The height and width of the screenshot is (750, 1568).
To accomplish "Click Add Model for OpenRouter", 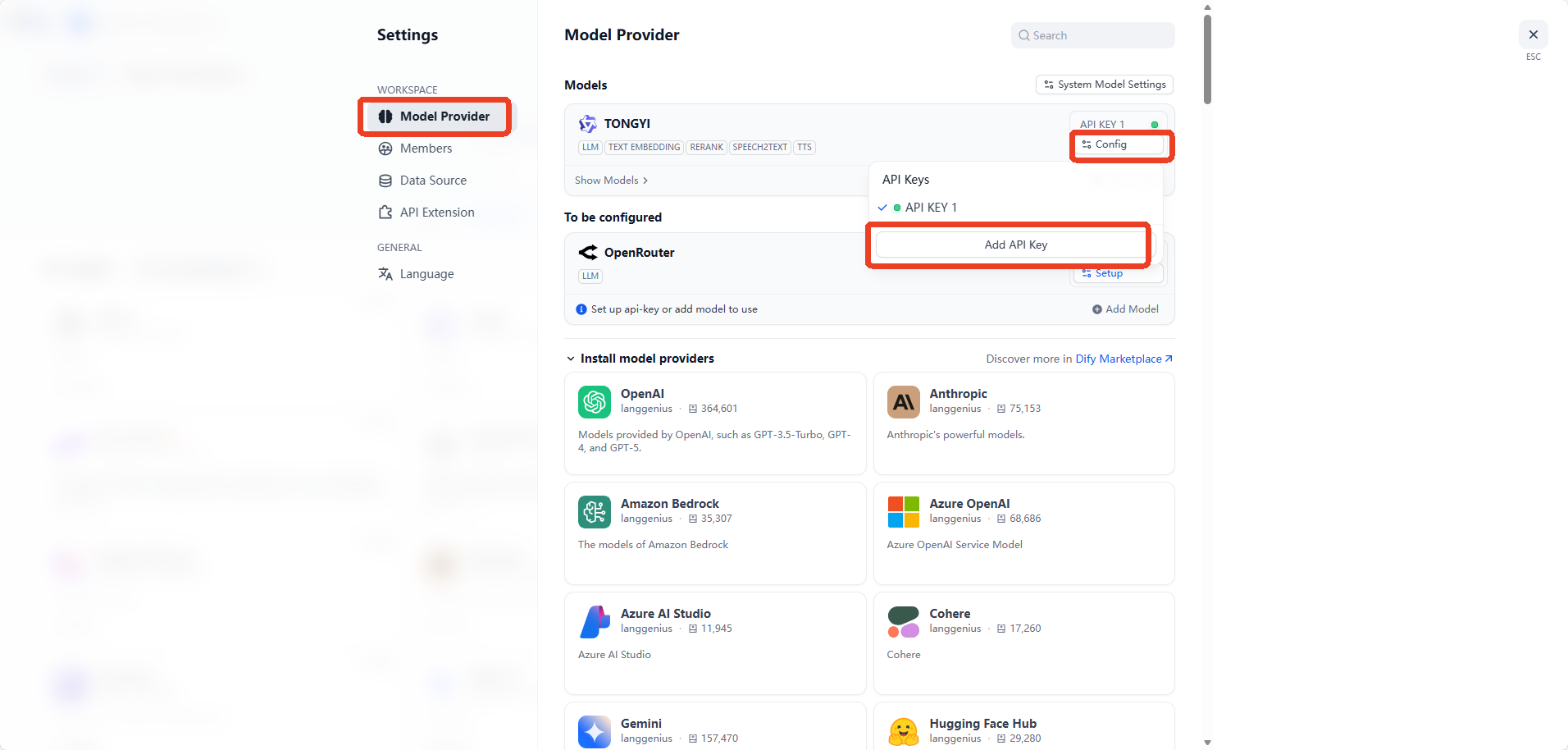I will [x=1125, y=309].
